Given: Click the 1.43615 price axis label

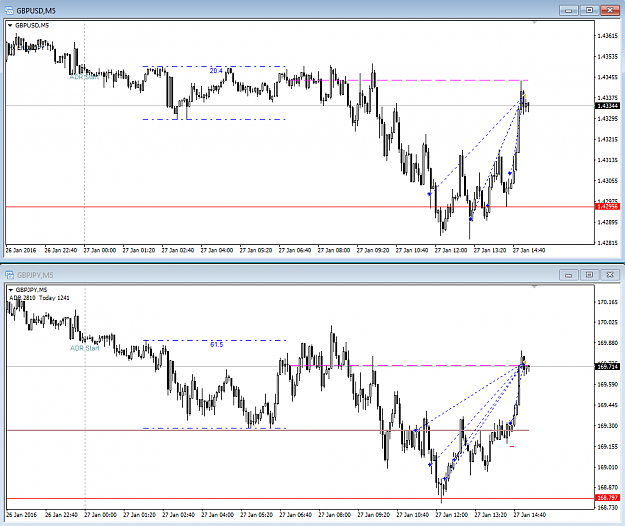Looking at the screenshot, I should (607, 36).
